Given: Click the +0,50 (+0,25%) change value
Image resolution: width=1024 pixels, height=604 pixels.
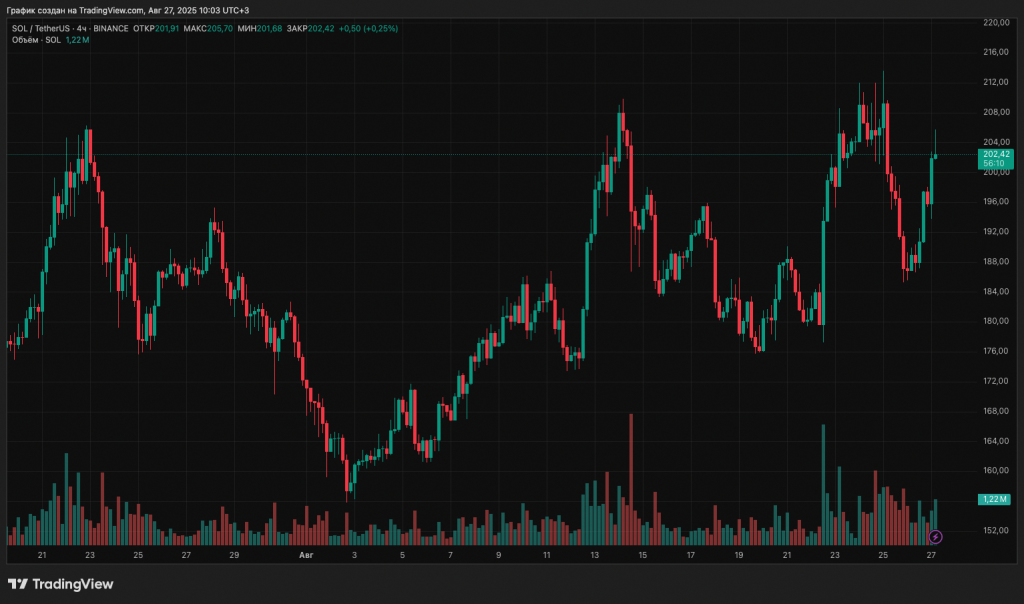Looking at the screenshot, I should (369, 29).
